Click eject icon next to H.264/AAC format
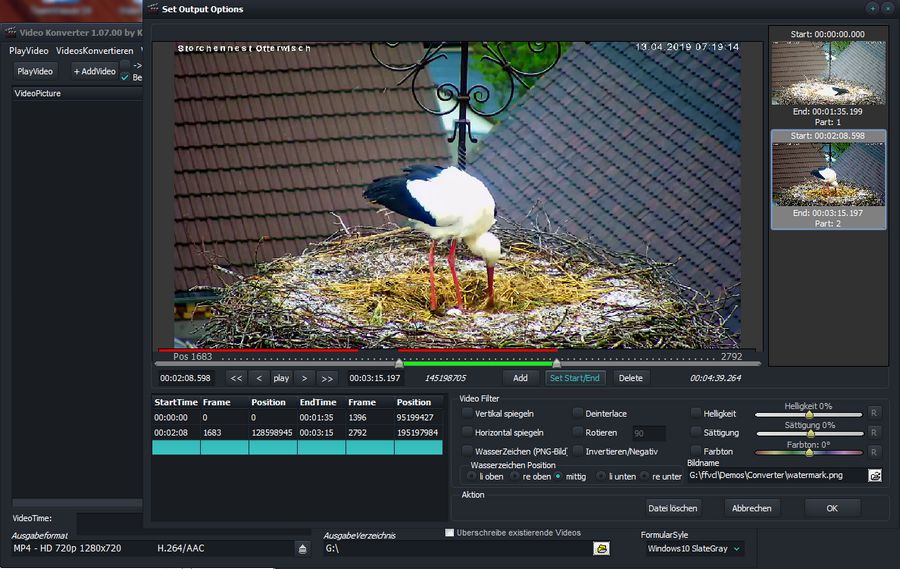Viewport: 900px width, 569px height. tap(303, 549)
